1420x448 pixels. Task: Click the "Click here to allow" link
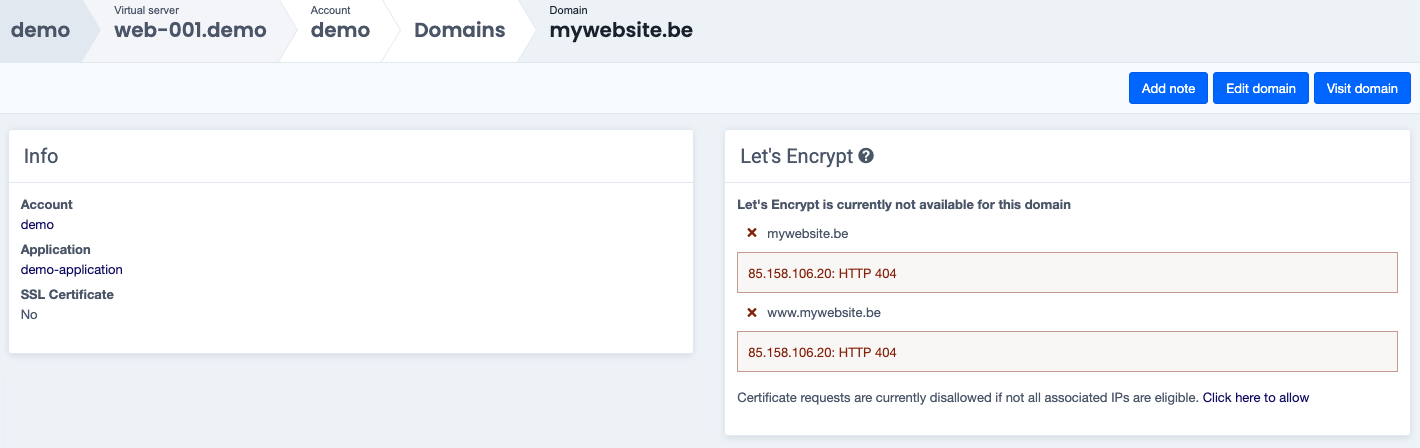[1255, 398]
